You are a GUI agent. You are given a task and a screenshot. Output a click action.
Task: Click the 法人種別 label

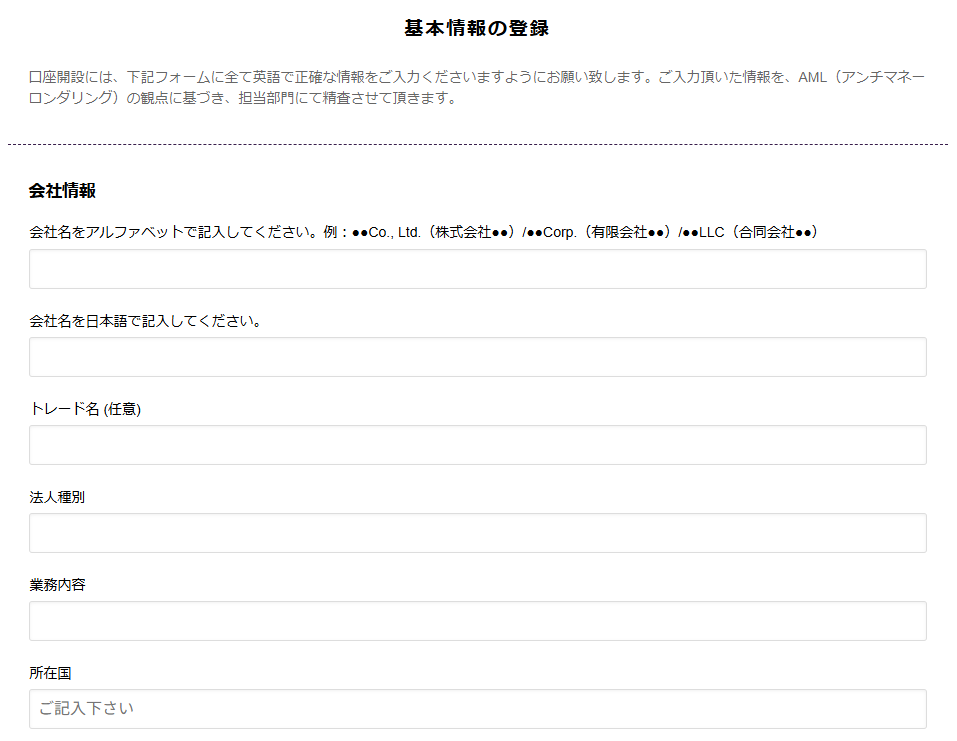pyautogui.click(x=57, y=497)
